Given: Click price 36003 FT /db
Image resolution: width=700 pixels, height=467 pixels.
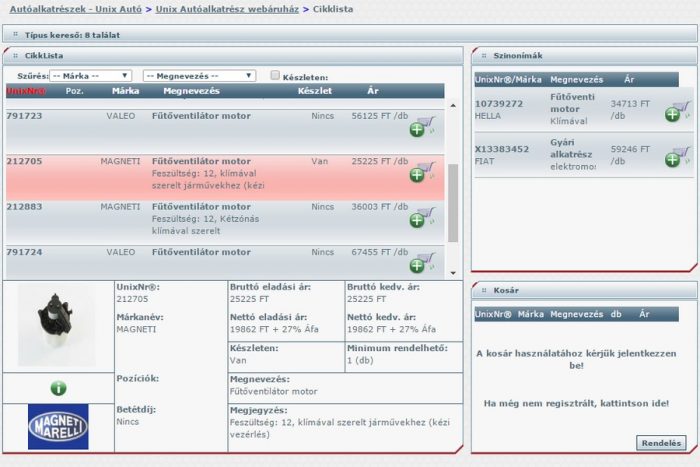Looking at the screenshot, I should (379, 207).
